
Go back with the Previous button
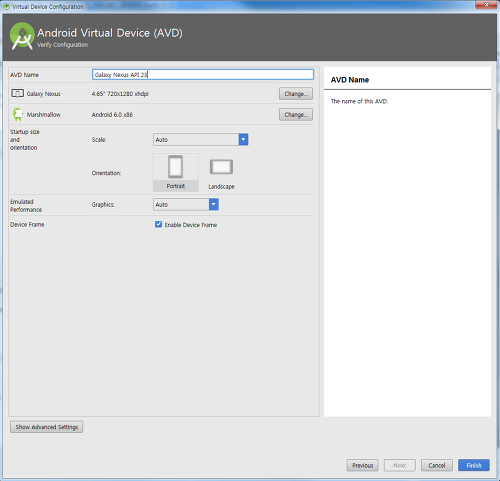tap(363, 465)
